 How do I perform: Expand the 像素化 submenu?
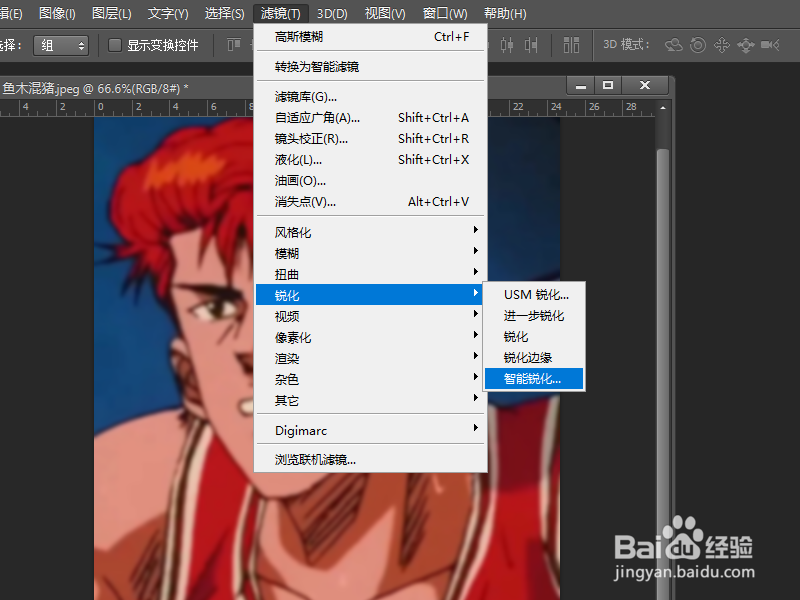point(371,337)
